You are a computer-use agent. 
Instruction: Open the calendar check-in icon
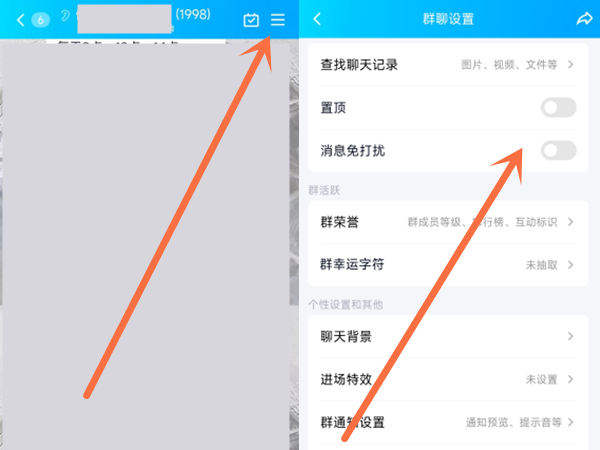[x=252, y=20]
